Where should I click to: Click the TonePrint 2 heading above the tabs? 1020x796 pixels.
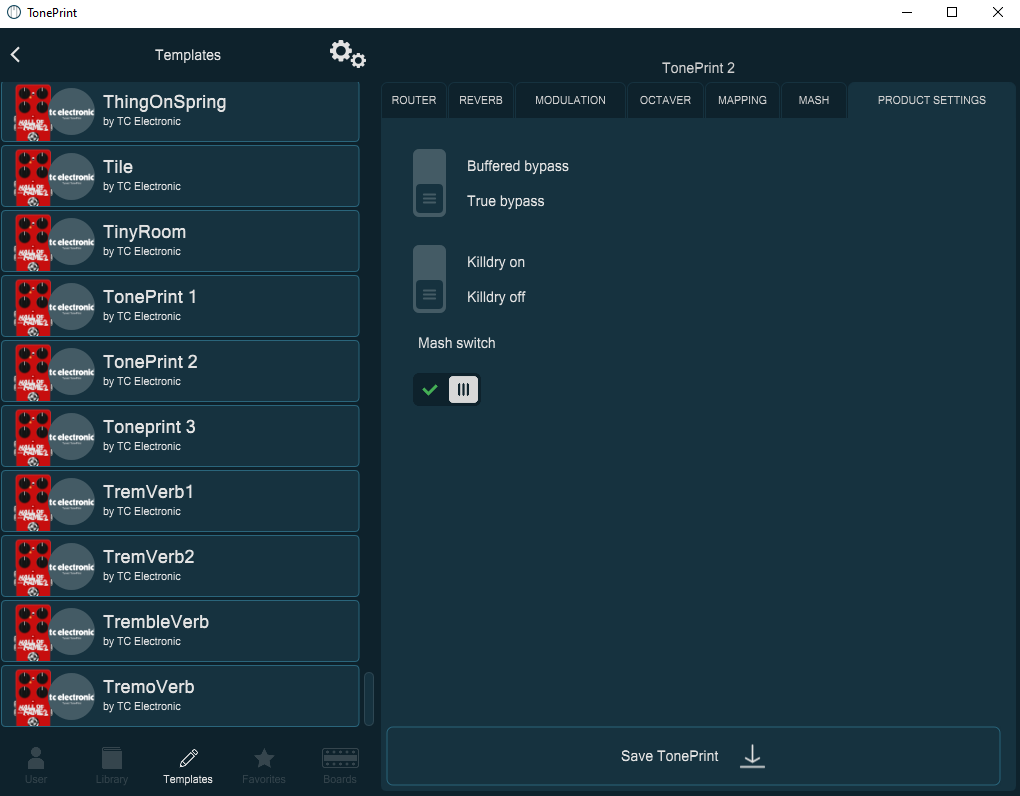(698, 68)
